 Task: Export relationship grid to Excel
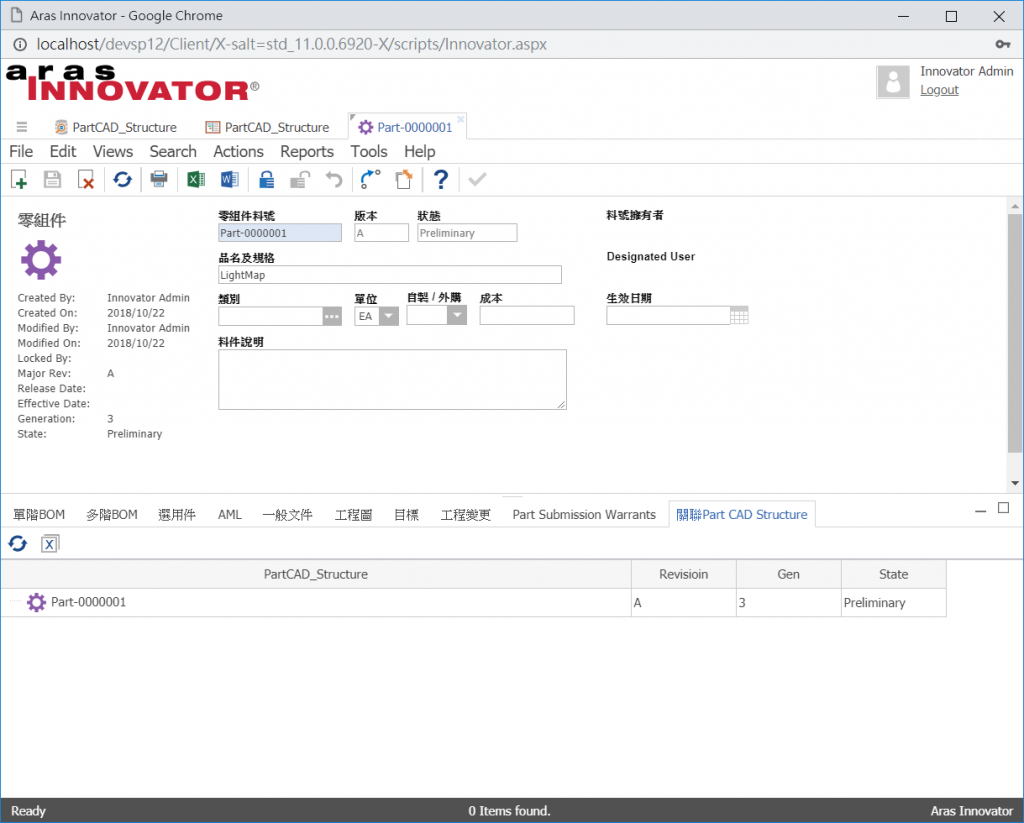[50, 543]
